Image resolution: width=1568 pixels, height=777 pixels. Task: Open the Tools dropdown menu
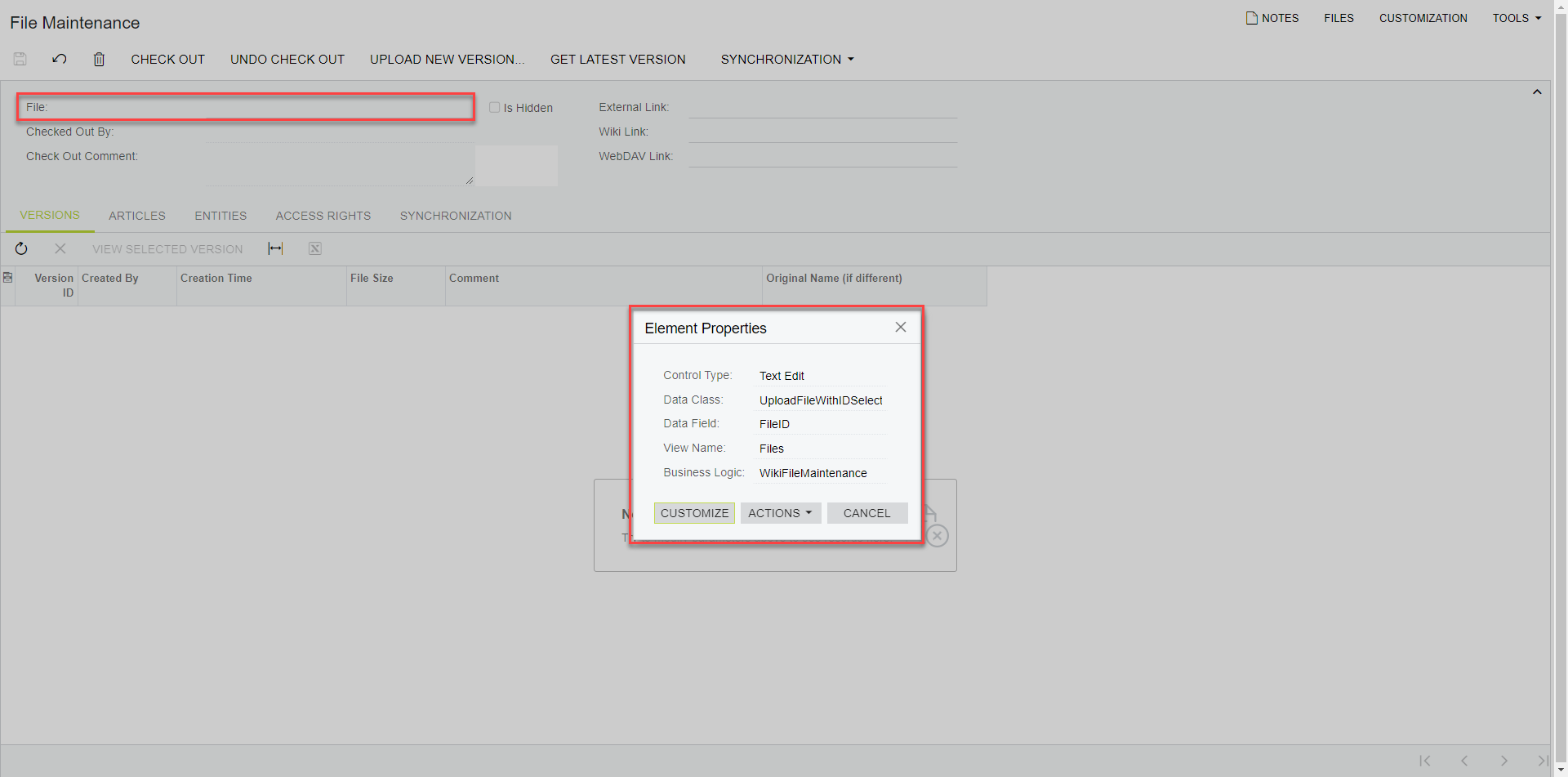point(1517,18)
